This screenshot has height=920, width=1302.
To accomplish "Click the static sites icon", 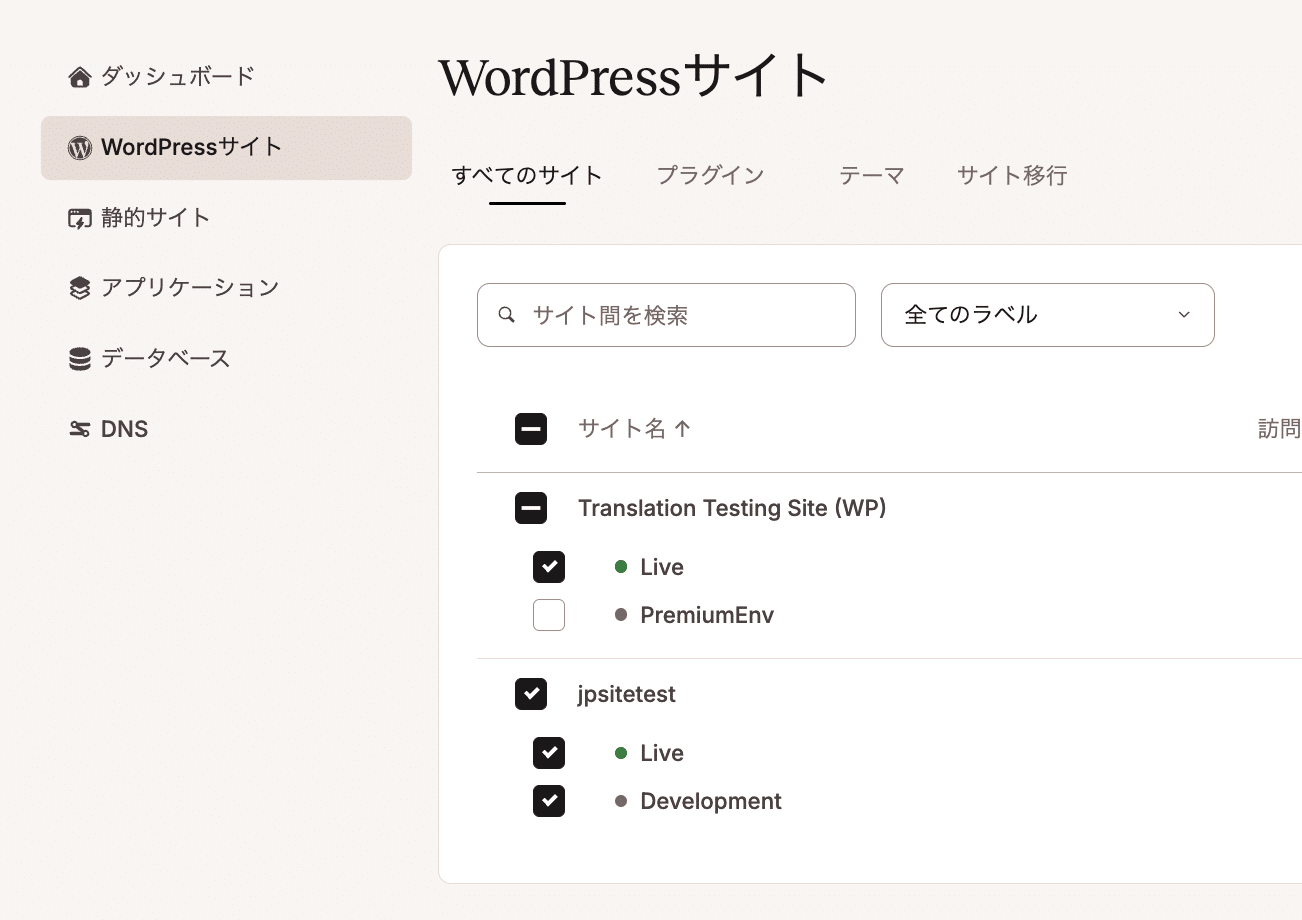I will [79, 219].
